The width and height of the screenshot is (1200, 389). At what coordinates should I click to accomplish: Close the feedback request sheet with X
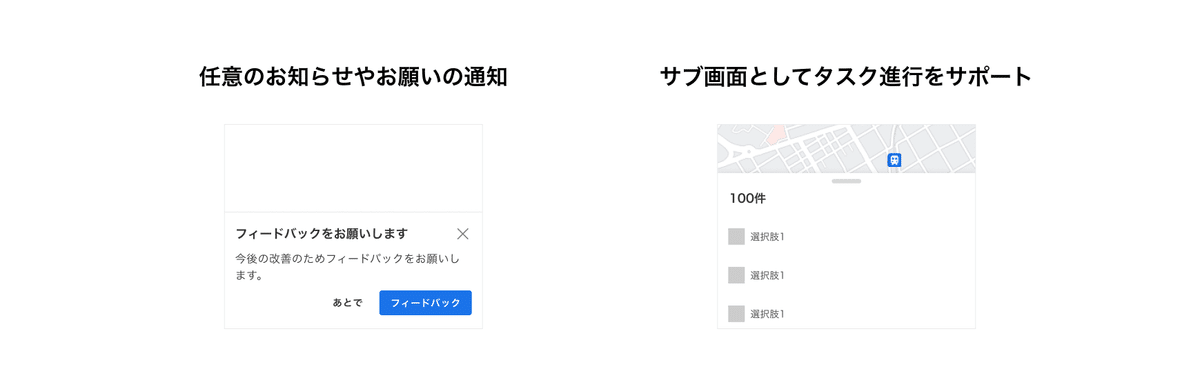point(462,234)
